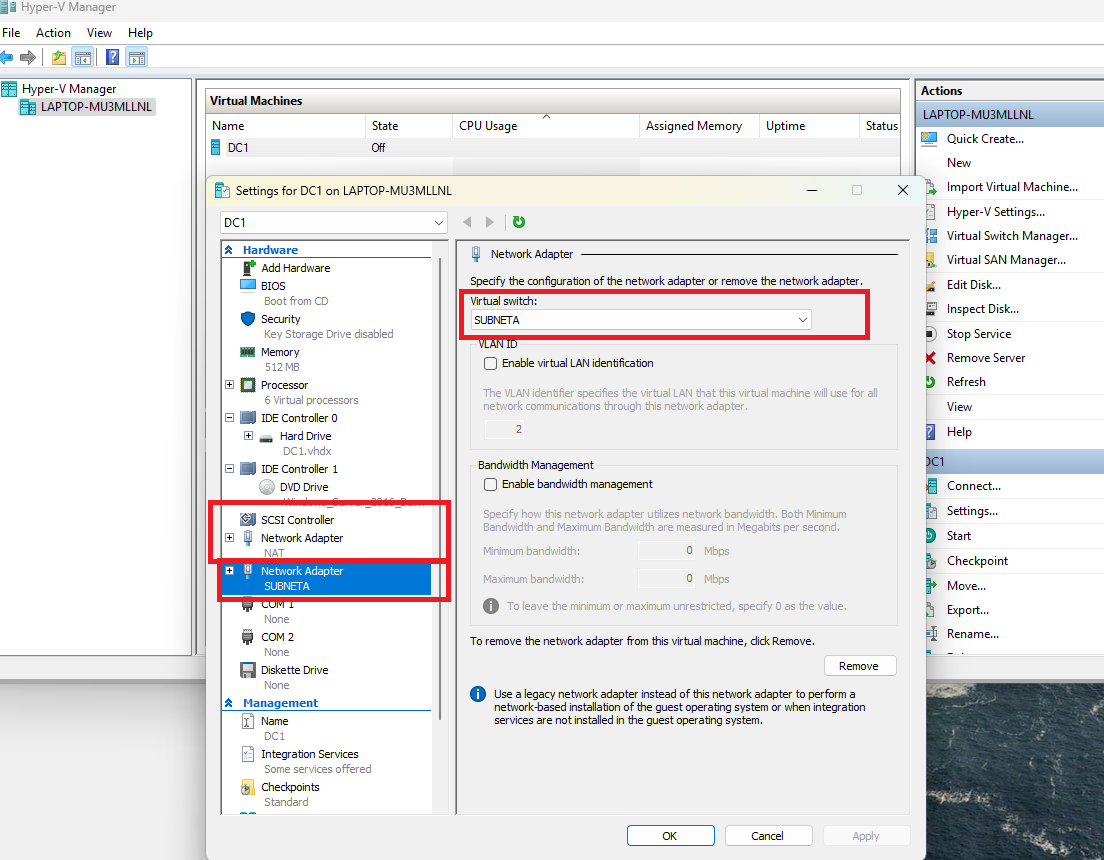Image resolution: width=1104 pixels, height=860 pixels.
Task: Click the VLAN identifier input field
Action: click(505, 429)
